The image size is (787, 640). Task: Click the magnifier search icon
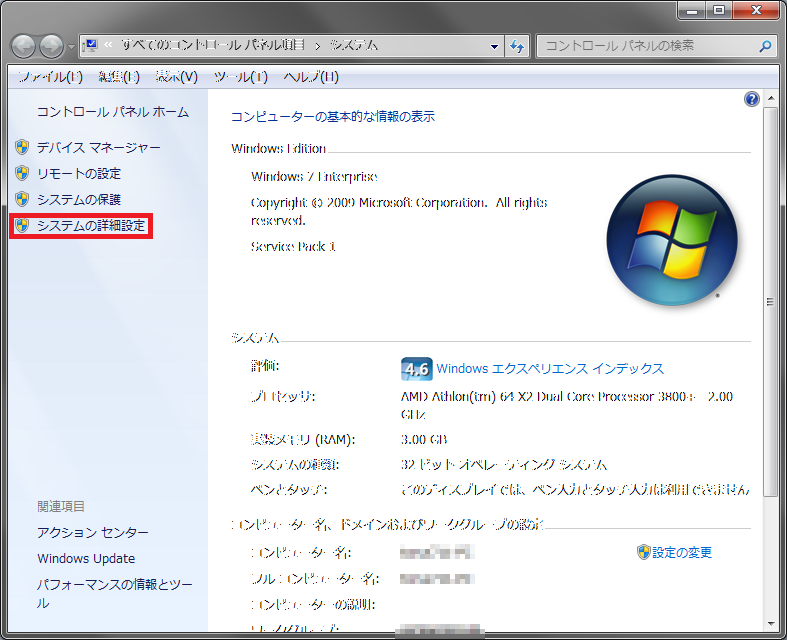tap(765, 46)
